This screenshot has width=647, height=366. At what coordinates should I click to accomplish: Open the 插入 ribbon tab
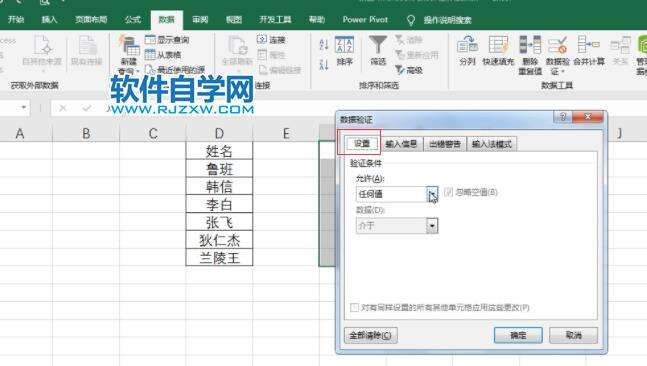click(49, 19)
